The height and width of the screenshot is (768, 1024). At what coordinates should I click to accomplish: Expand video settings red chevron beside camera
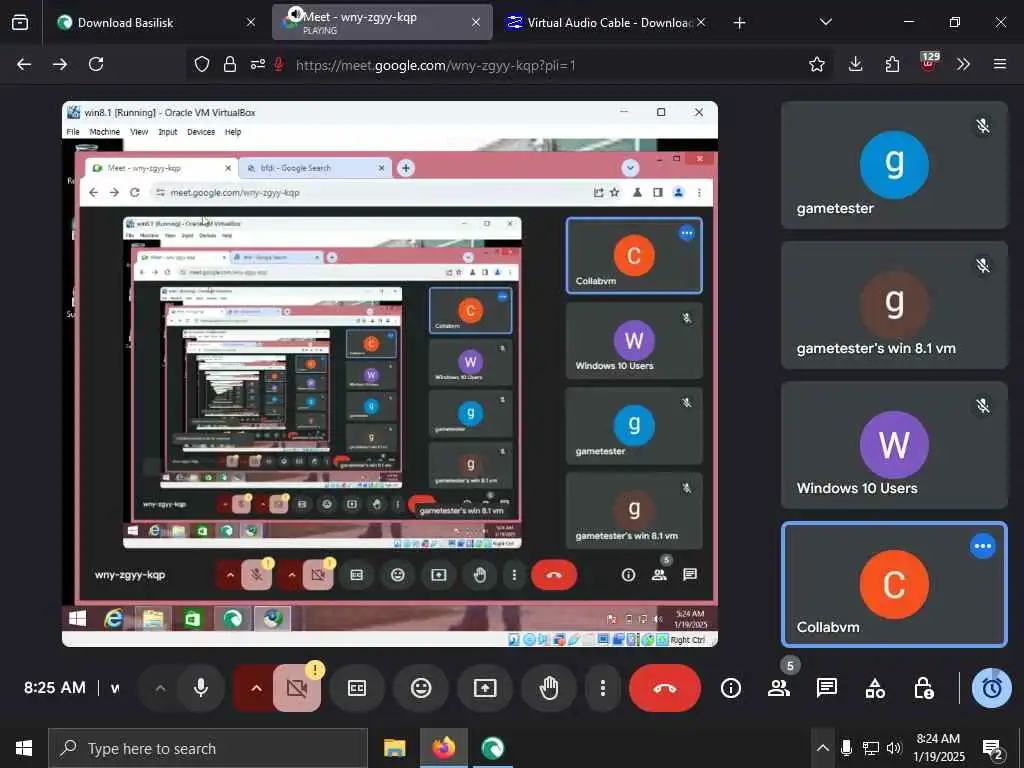point(256,688)
